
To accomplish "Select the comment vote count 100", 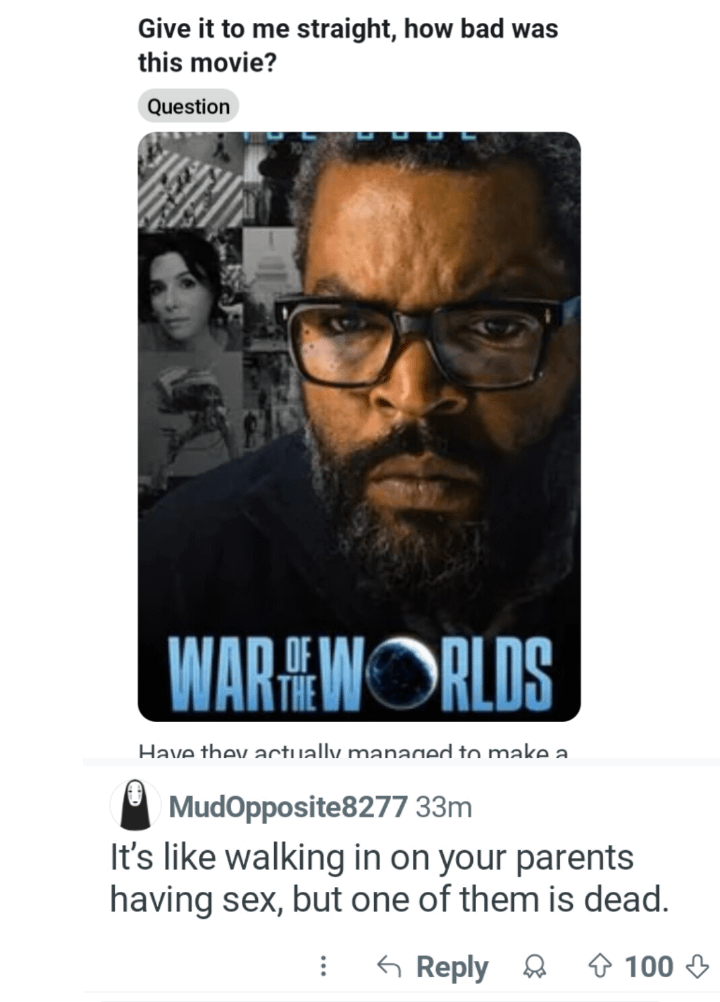I will point(648,966).
